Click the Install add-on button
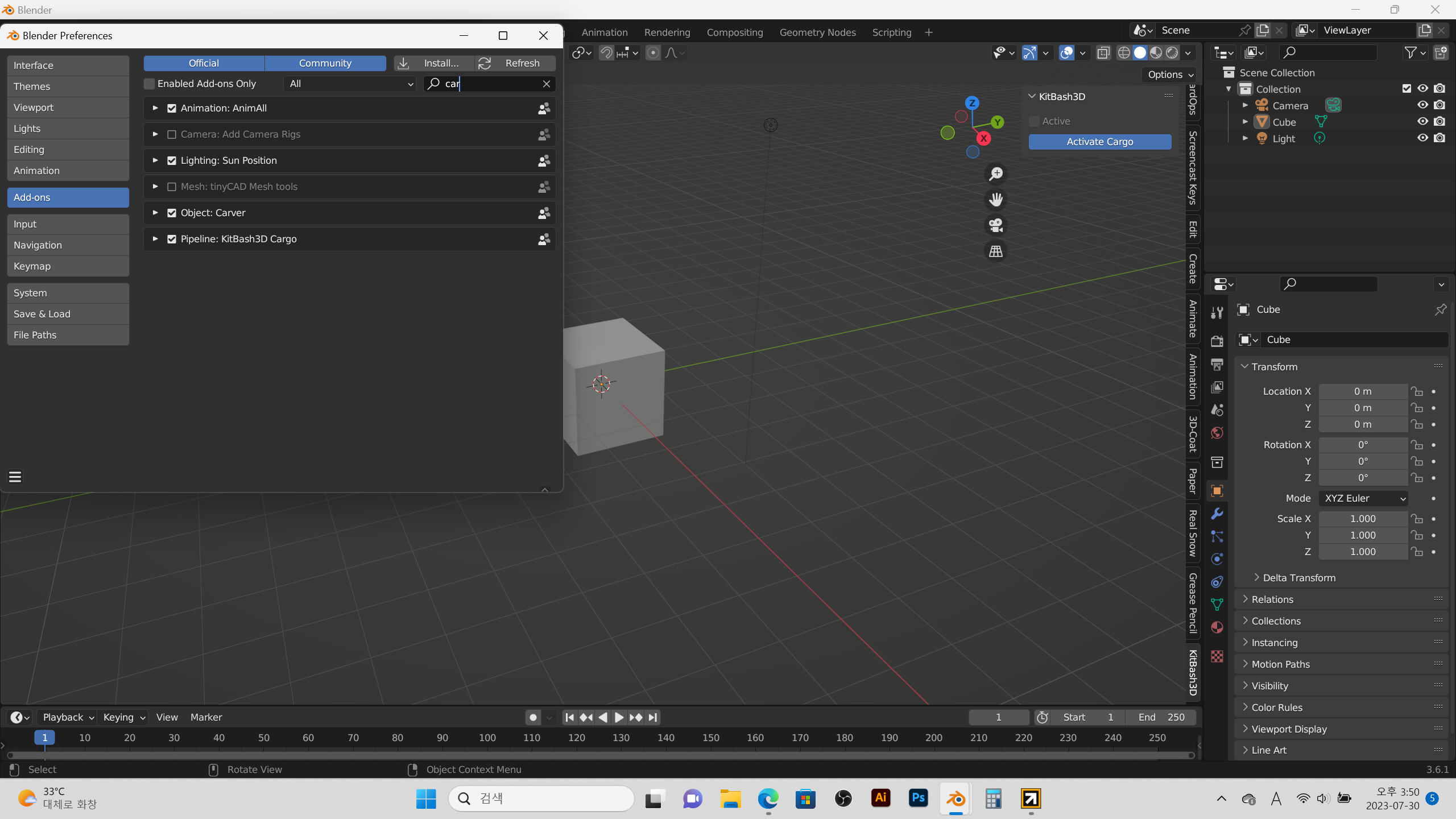Screen dimensions: 1456x819 click(433, 63)
